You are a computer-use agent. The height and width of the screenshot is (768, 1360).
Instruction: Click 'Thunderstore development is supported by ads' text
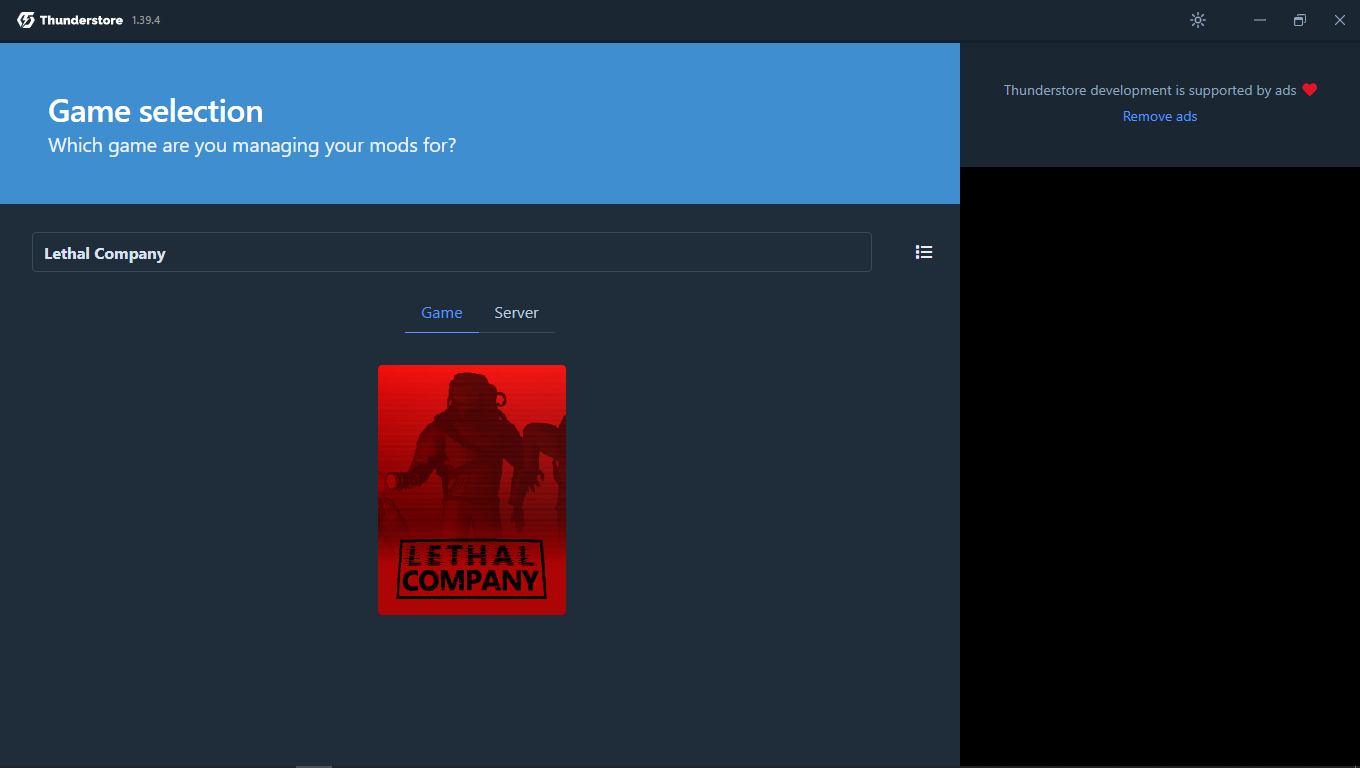pos(1150,90)
